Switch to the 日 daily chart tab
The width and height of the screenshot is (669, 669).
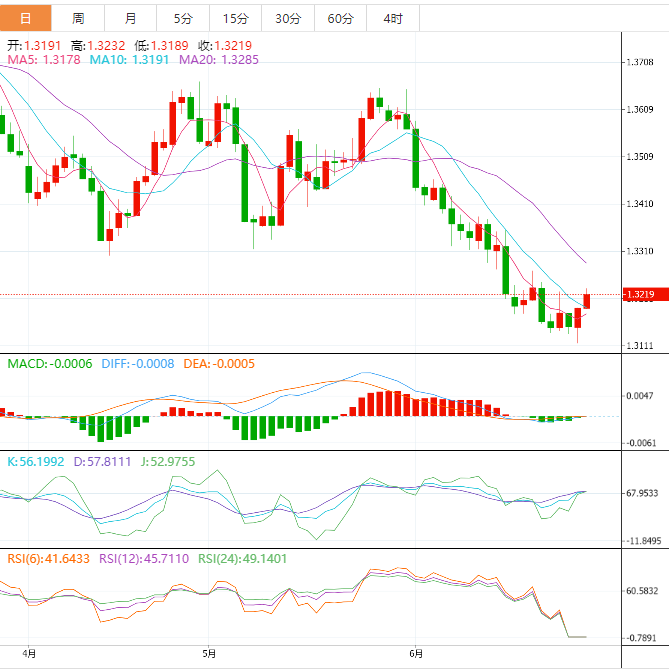pos(25,18)
